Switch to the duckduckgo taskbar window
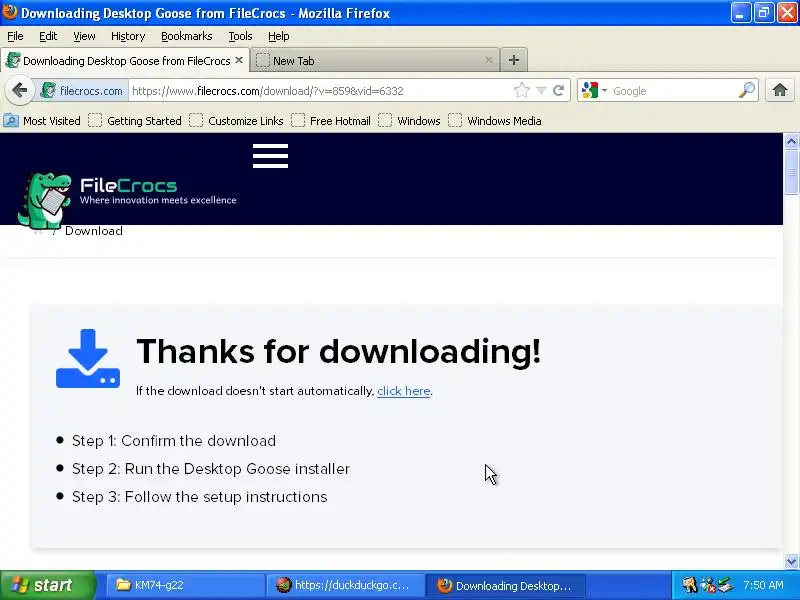 click(345, 585)
